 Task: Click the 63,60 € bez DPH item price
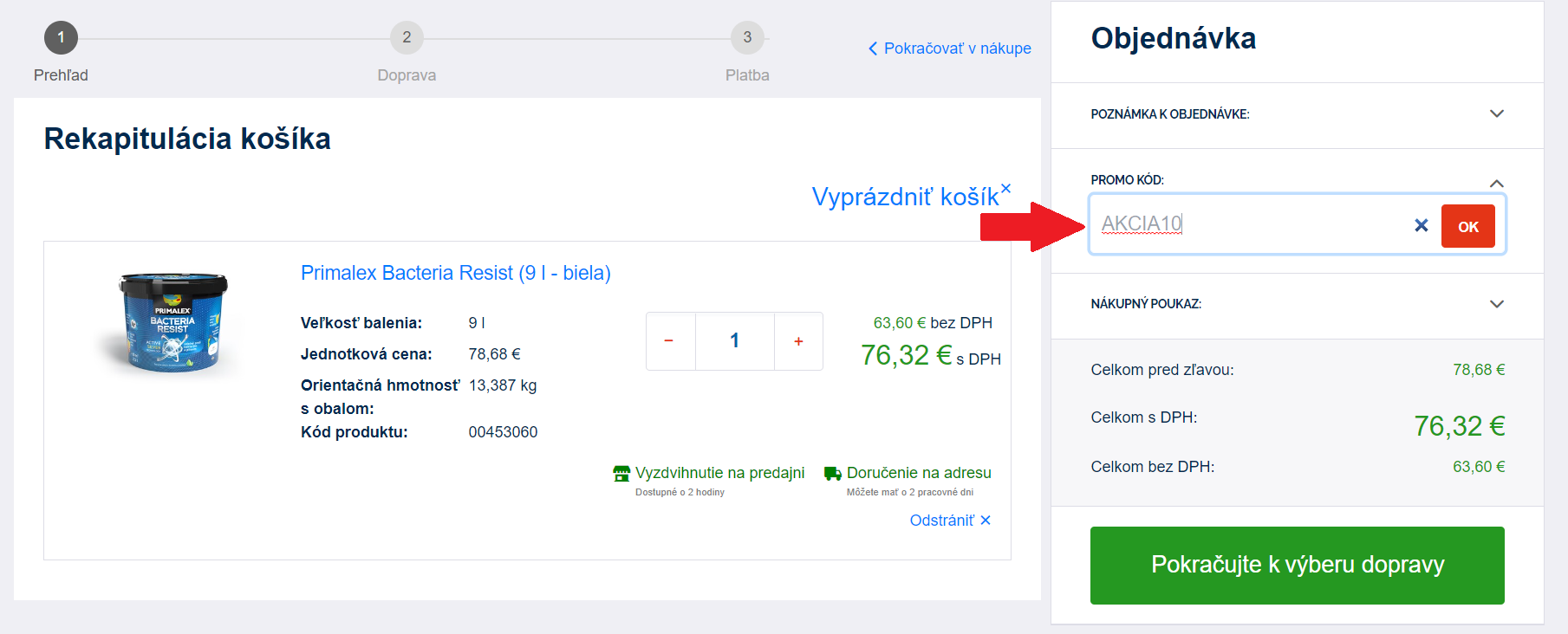pyautogui.click(x=933, y=323)
